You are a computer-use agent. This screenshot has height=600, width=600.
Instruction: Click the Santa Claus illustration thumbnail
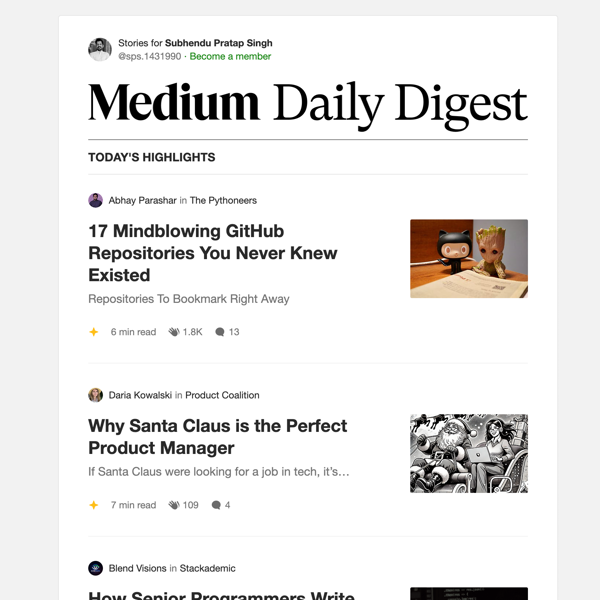(468, 453)
